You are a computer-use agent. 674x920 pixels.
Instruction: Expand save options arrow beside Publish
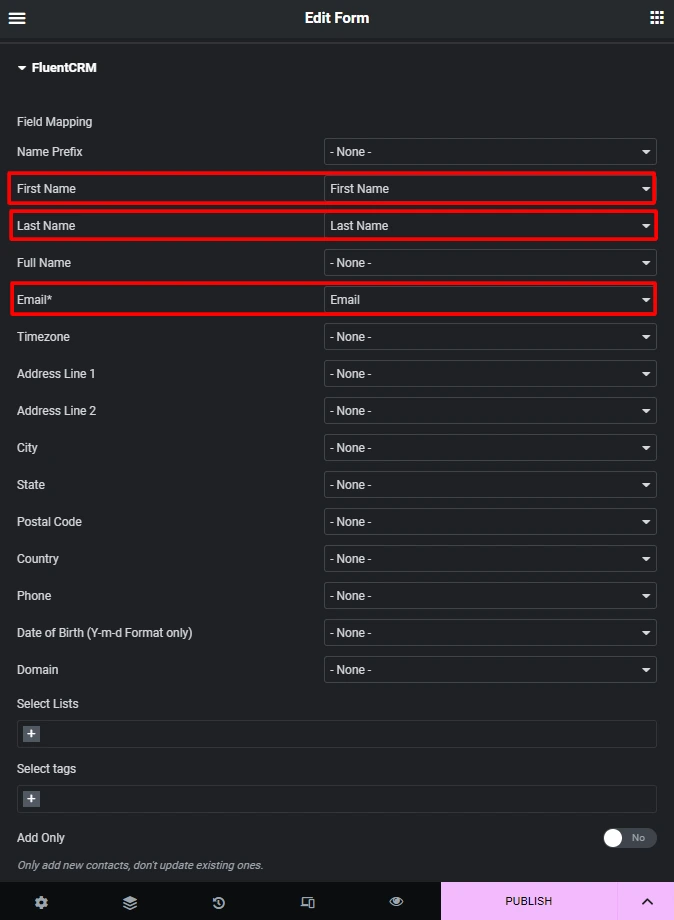[x=646, y=901]
